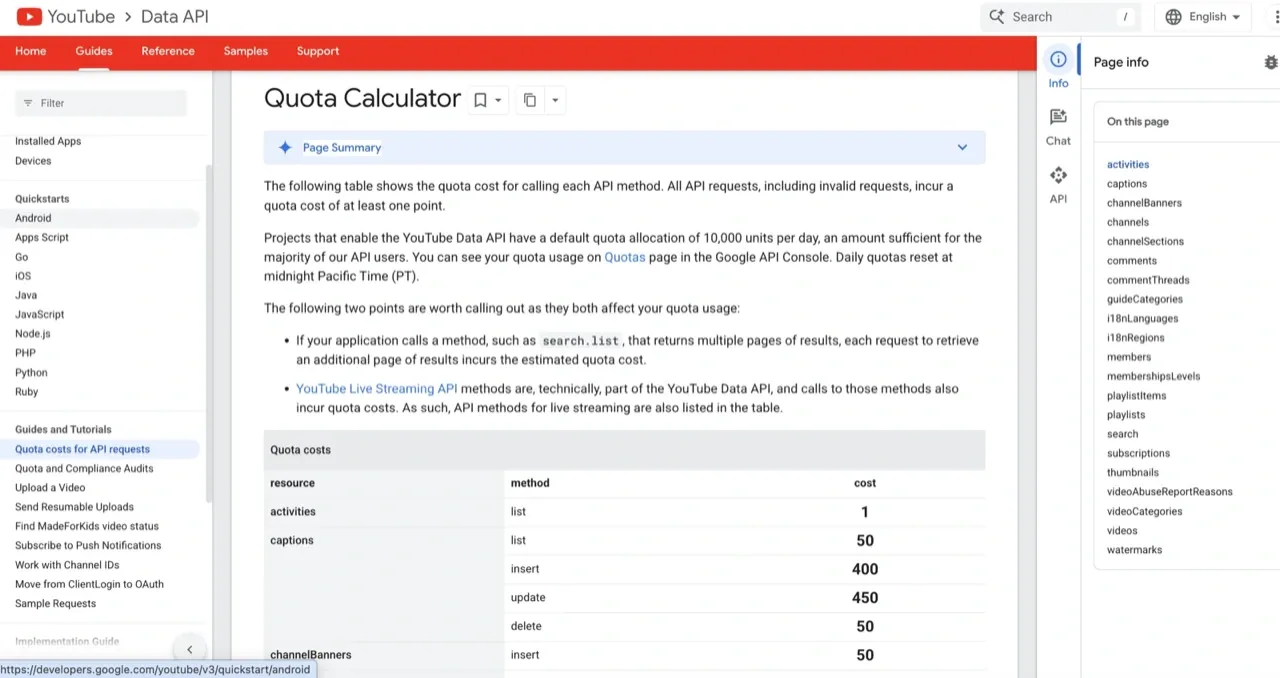Screen dimensions: 1280x678
Task: Open the Node.js quickstart
Action: click(32, 334)
